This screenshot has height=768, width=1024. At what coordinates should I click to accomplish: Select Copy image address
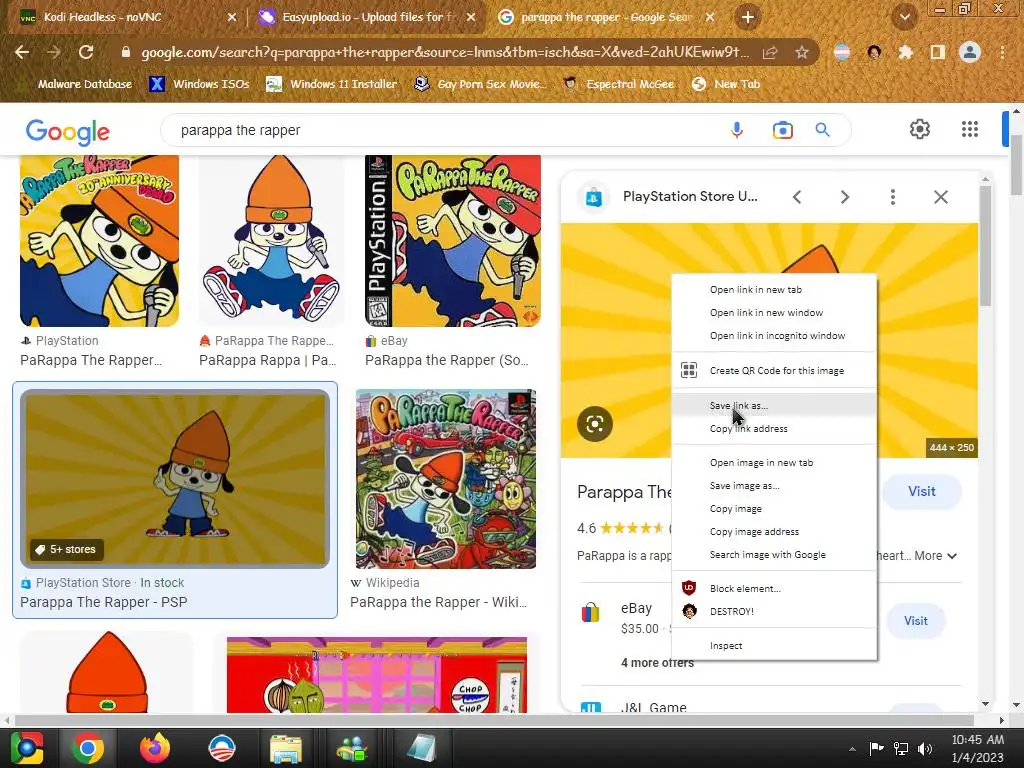[775, 532]
